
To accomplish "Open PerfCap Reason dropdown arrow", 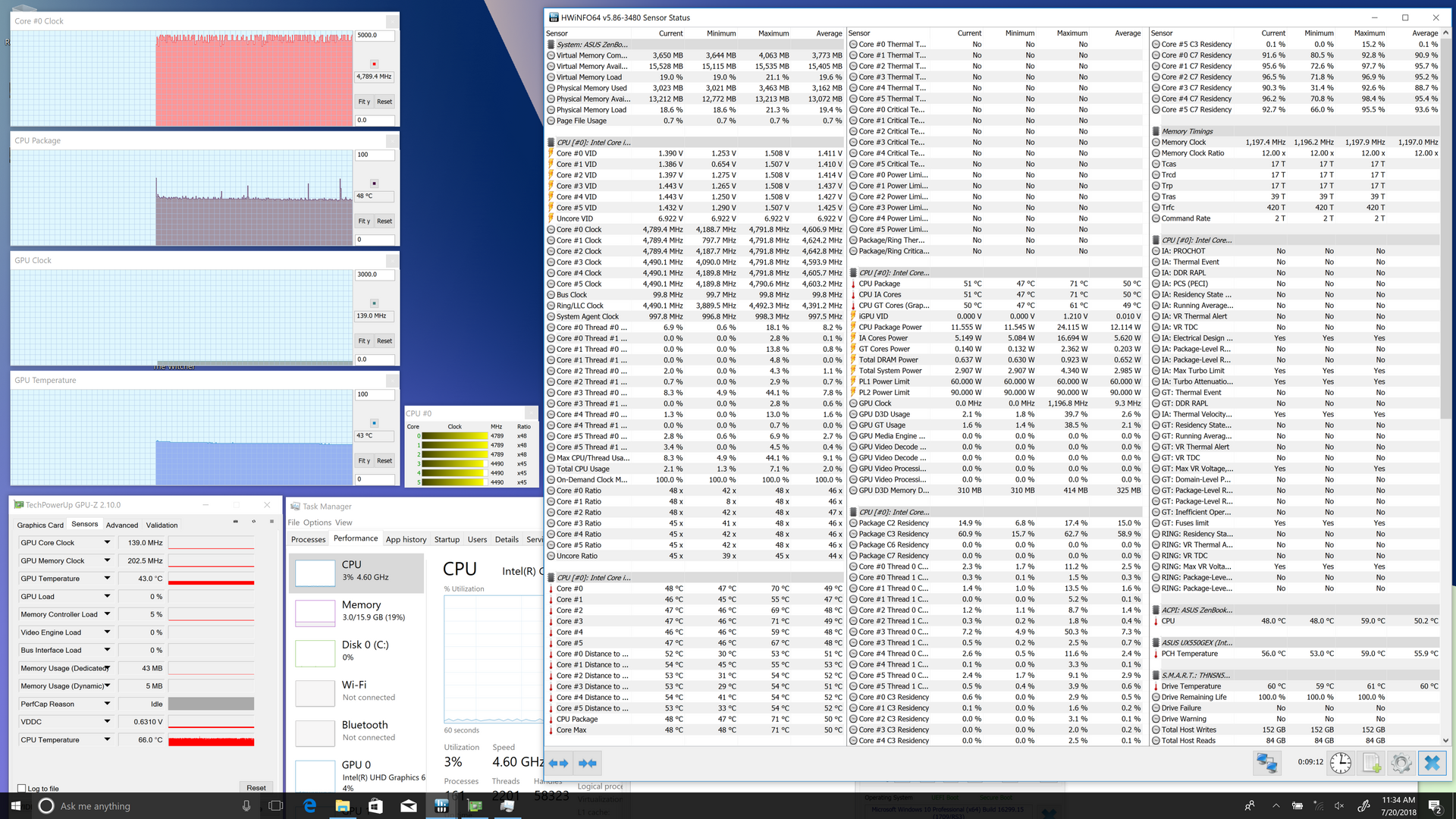I will pyautogui.click(x=107, y=704).
